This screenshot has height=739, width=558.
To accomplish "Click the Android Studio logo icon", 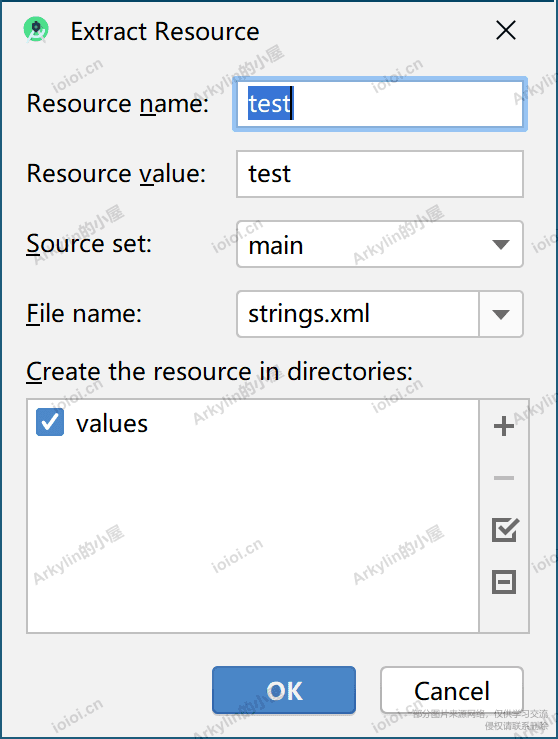I will click(36, 30).
